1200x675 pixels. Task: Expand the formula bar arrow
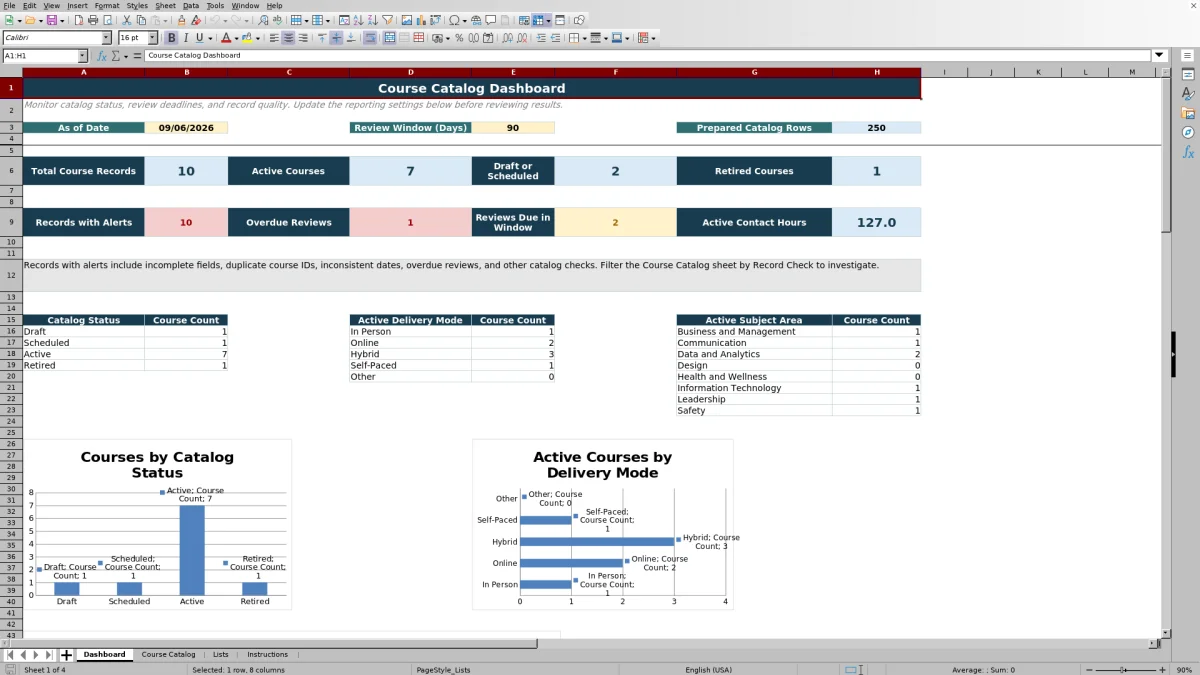[x=1159, y=56]
